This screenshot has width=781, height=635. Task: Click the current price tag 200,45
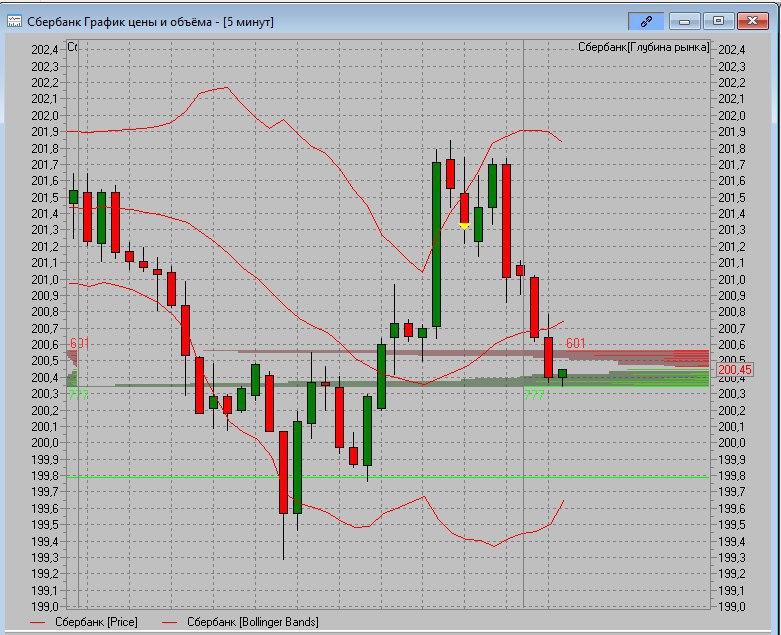(x=735, y=370)
